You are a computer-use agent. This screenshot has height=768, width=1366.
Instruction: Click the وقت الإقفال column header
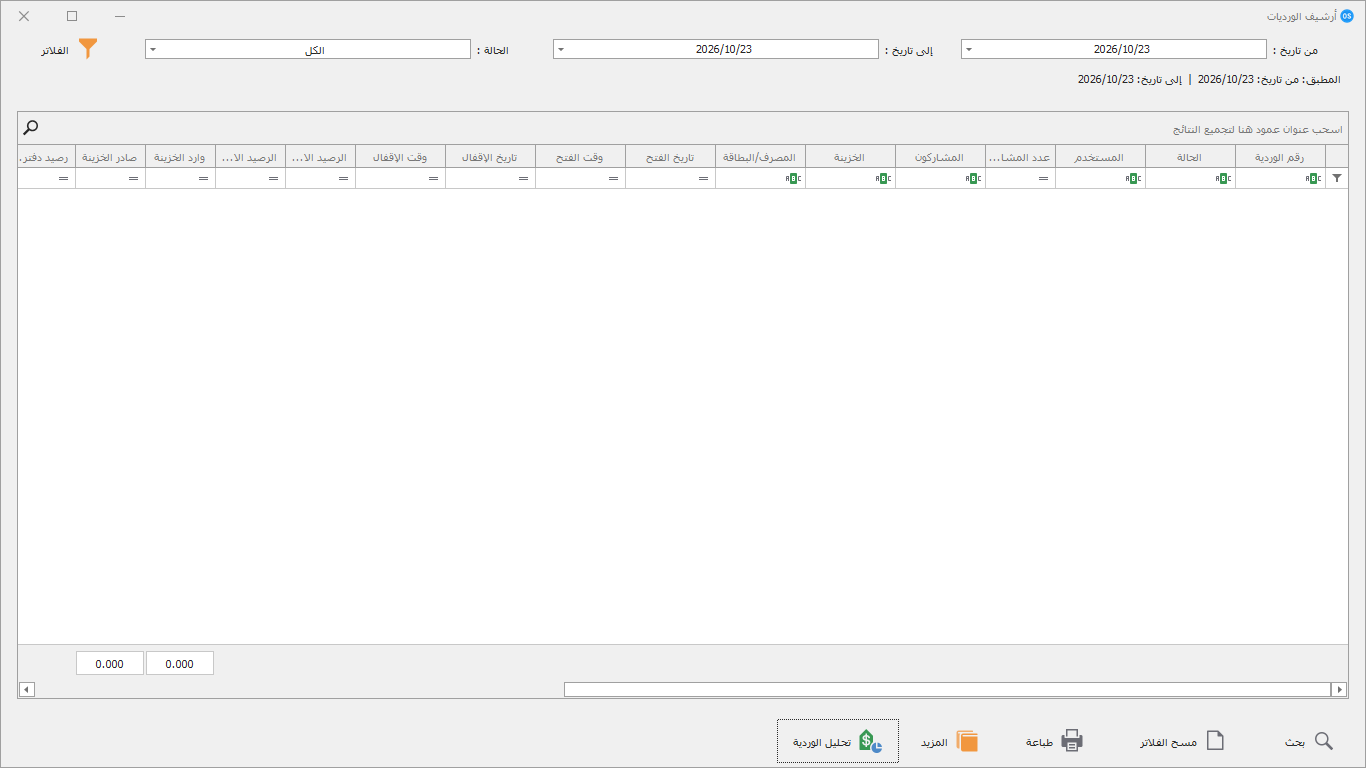coord(400,157)
